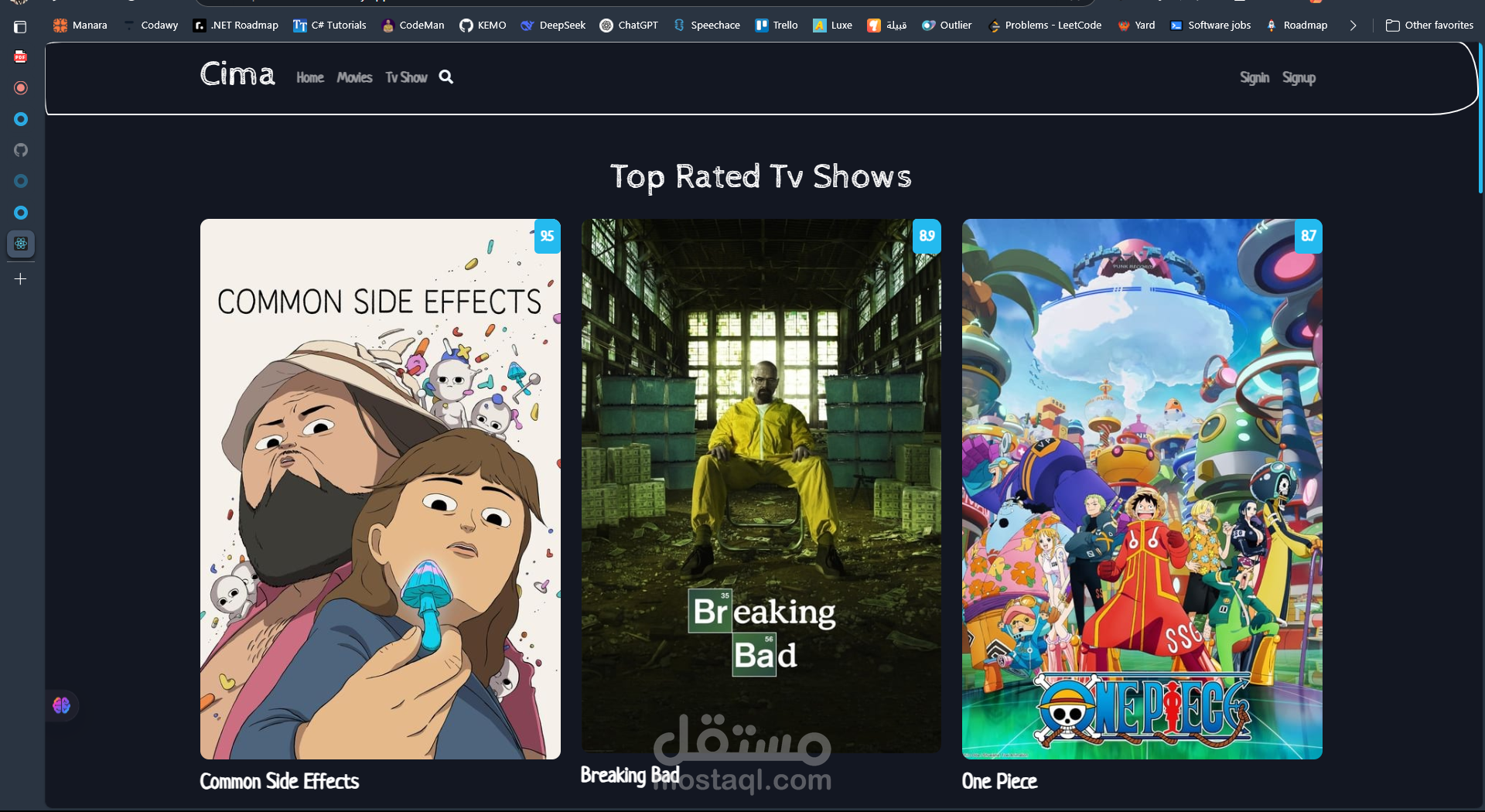Click the 'One Piece' title below poster

point(999,781)
